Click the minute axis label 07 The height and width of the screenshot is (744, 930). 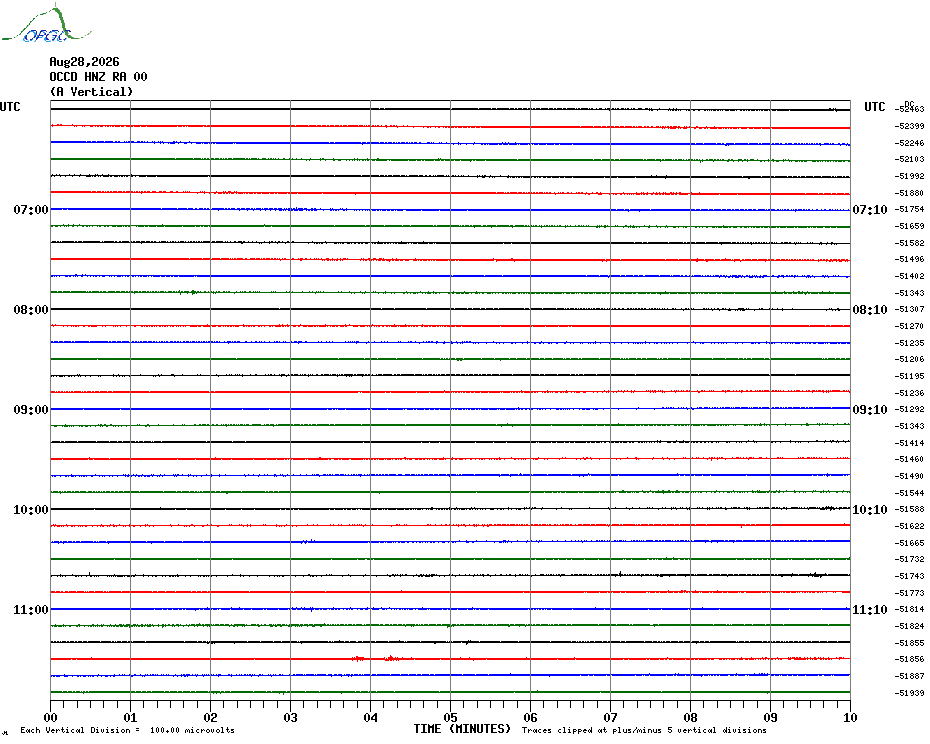(x=610, y=717)
